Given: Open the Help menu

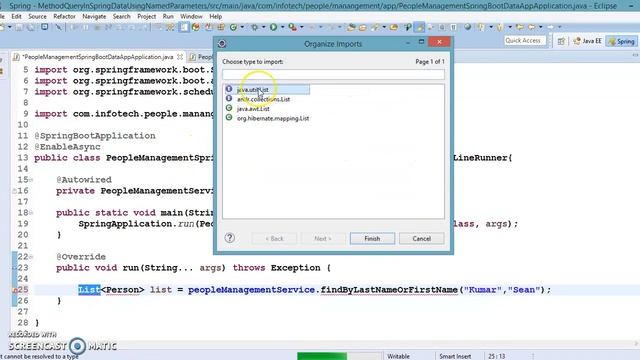Looking at the screenshot, I should pos(215,16).
